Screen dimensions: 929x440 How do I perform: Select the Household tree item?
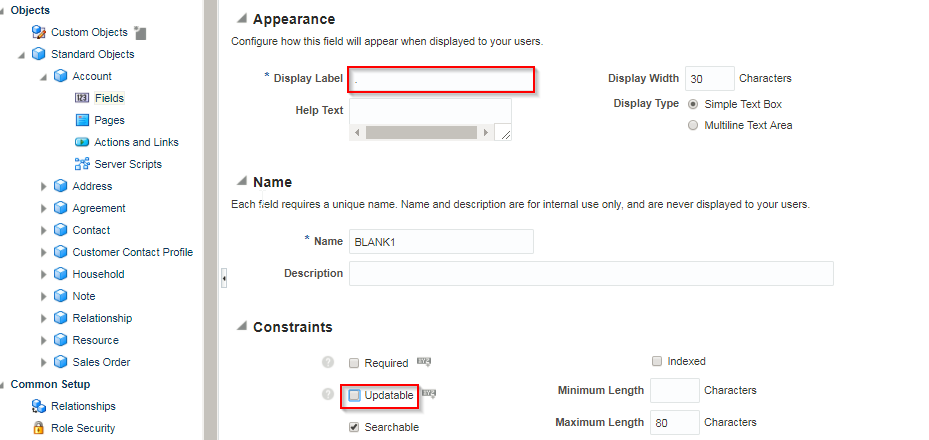(98, 274)
